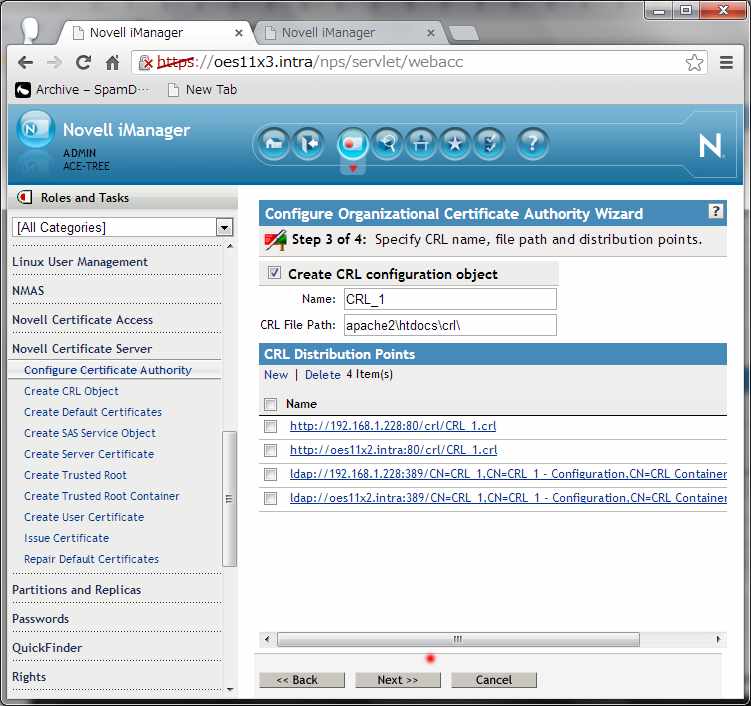Screen dimensions: 751x706
Task: Click the Roles and Tasks panel icon
Action: (x=24, y=197)
